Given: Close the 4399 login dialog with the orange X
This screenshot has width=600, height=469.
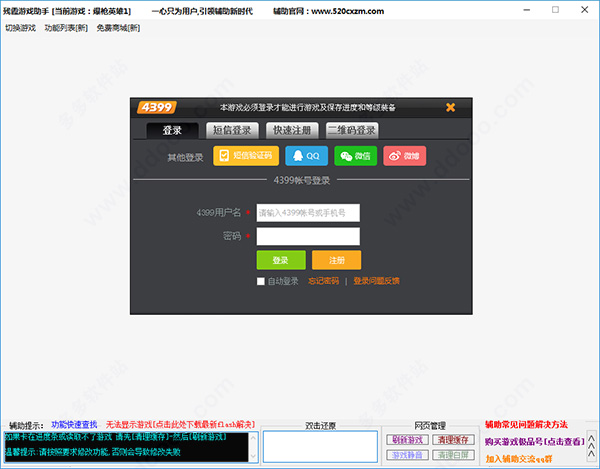Looking at the screenshot, I should [x=450, y=107].
